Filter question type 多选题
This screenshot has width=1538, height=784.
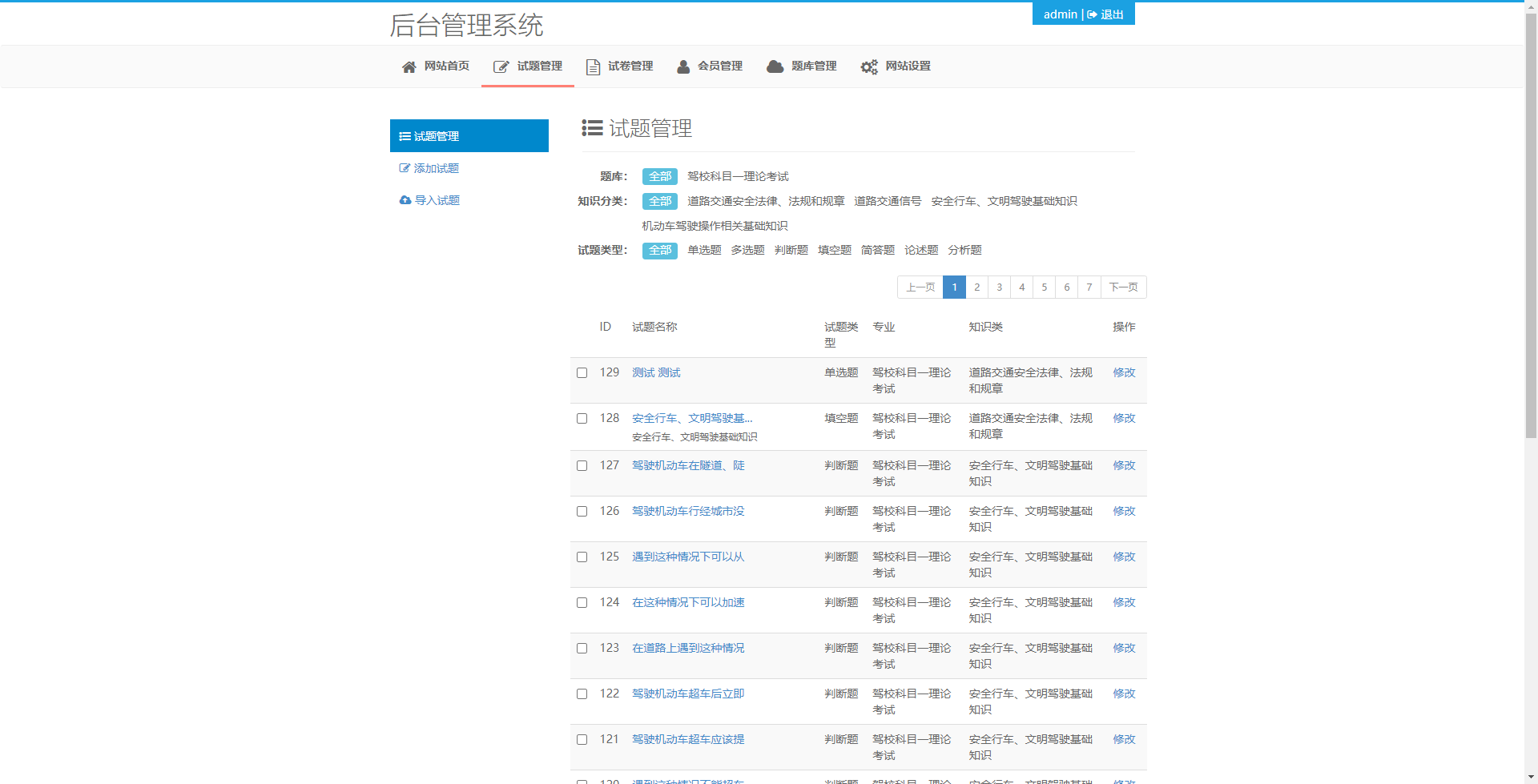coord(747,250)
